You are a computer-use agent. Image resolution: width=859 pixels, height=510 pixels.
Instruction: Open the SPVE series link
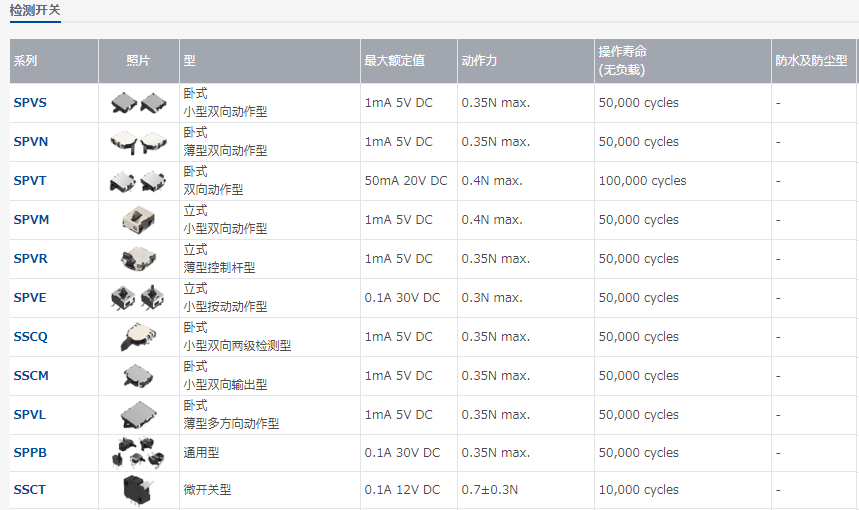click(x=30, y=298)
